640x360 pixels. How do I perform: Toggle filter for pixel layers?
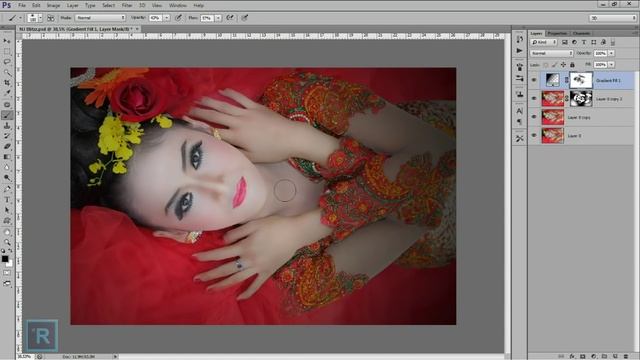(x=564, y=42)
